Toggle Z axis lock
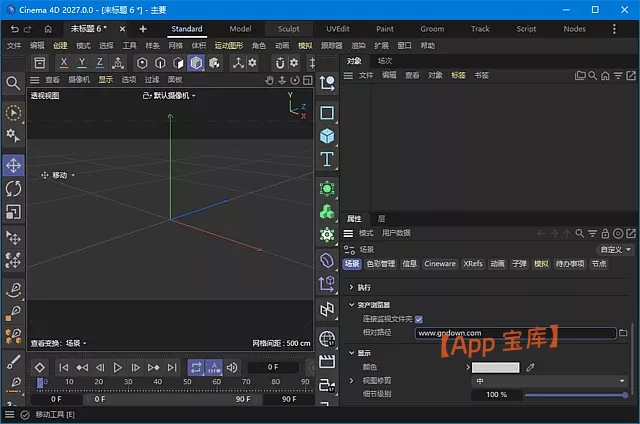Image resolution: width=640 pixels, height=424 pixels. point(100,63)
